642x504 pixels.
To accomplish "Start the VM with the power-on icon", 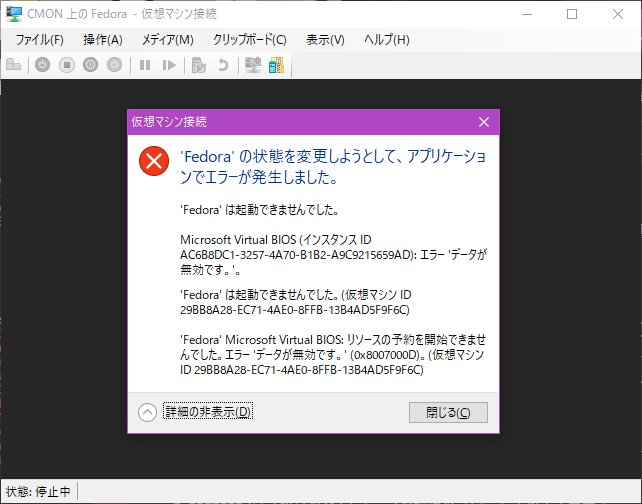I will pos(42,65).
